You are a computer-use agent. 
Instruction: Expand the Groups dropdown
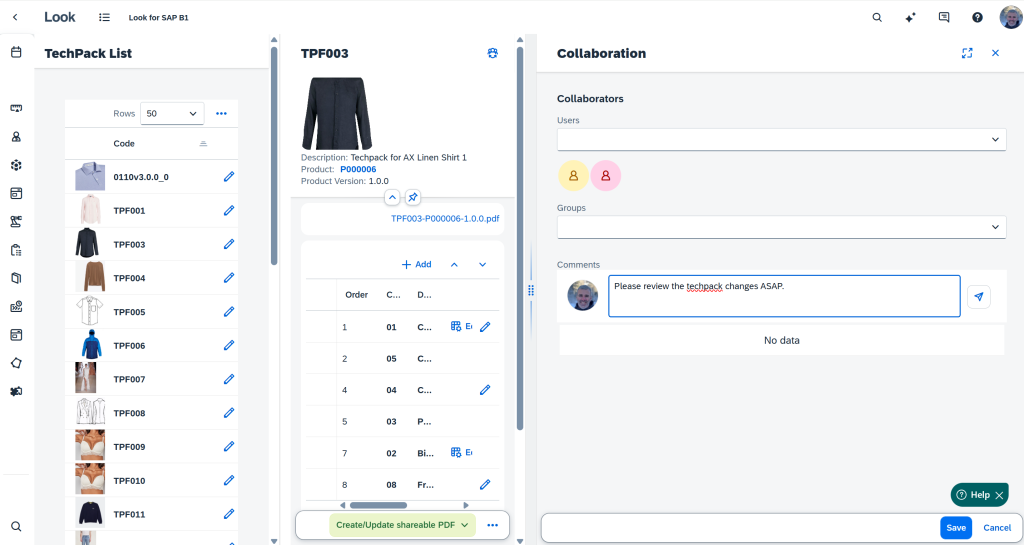[781, 228]
